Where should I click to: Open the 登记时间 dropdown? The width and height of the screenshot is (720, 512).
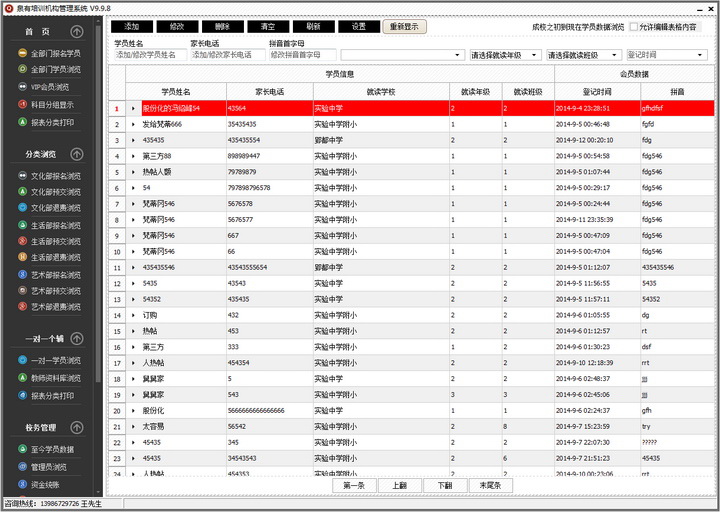coord(666,55)
